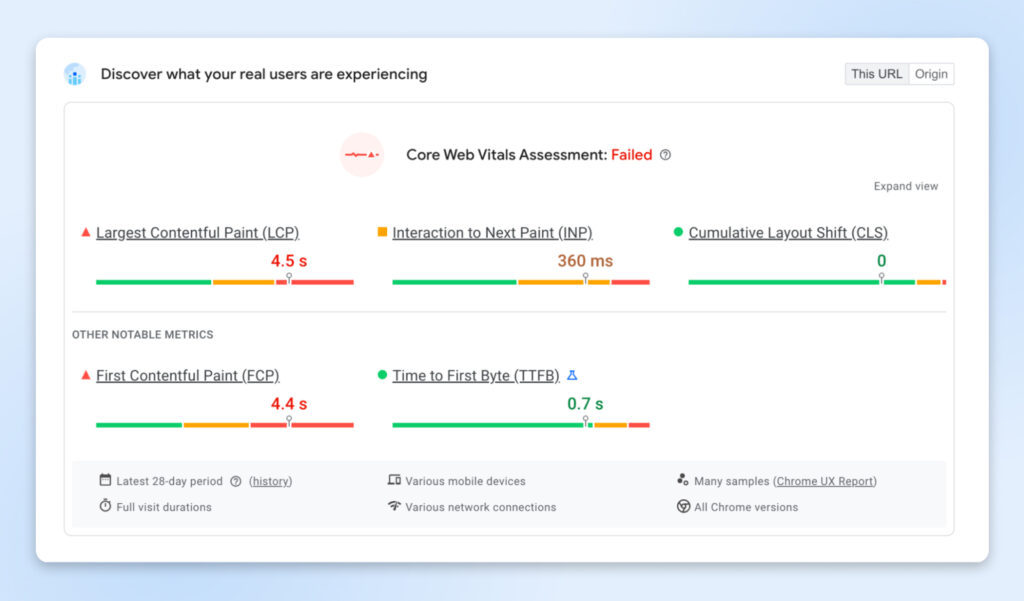Select the red triangle icon beside LCP
The image size is (1024, 601).
[85, 232]
